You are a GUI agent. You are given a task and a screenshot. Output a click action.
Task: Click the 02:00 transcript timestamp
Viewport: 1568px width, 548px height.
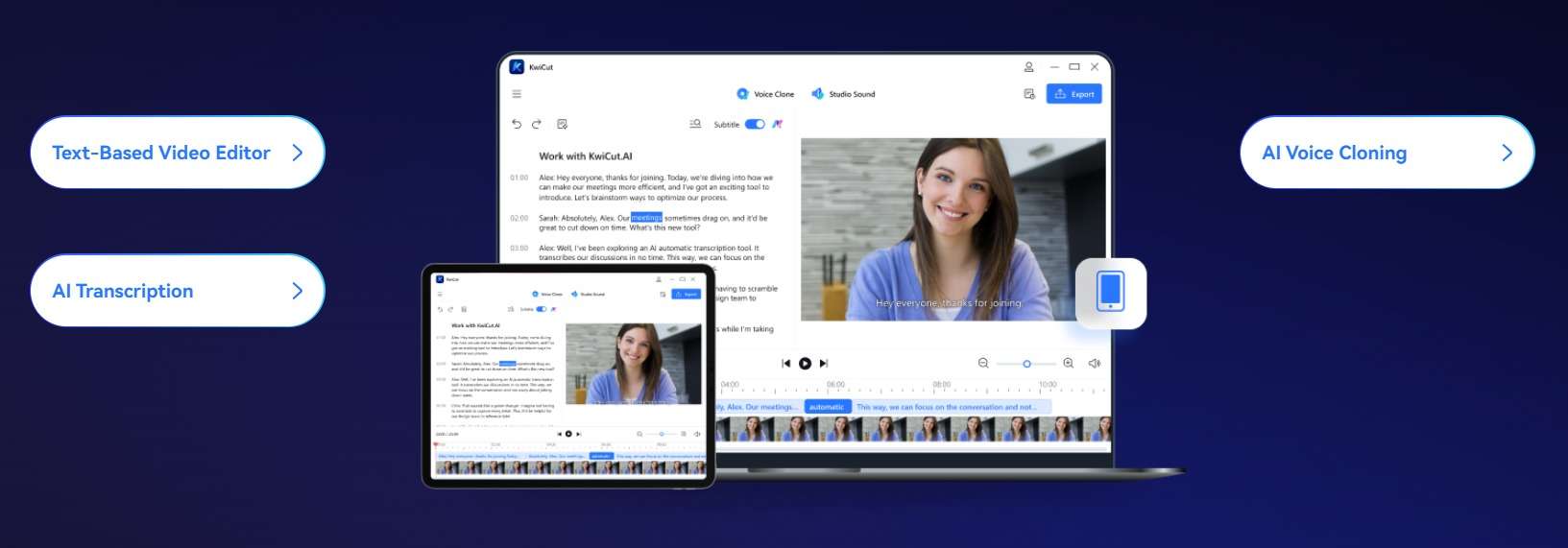click(x=519, y=218)
